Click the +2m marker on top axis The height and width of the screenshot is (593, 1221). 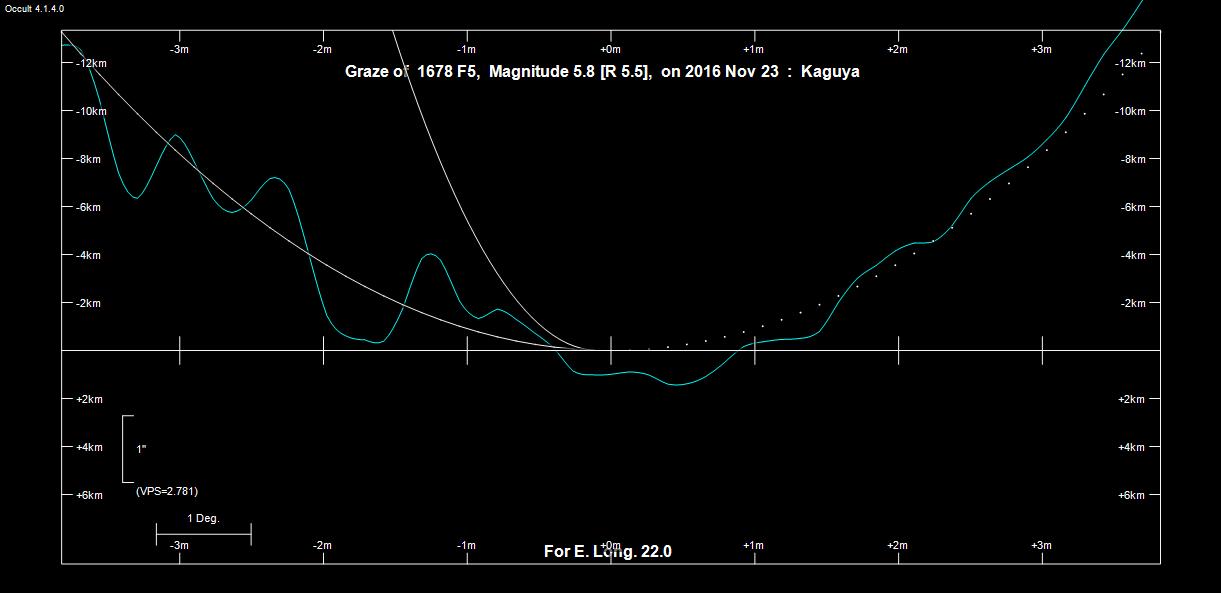click(897, 49)
